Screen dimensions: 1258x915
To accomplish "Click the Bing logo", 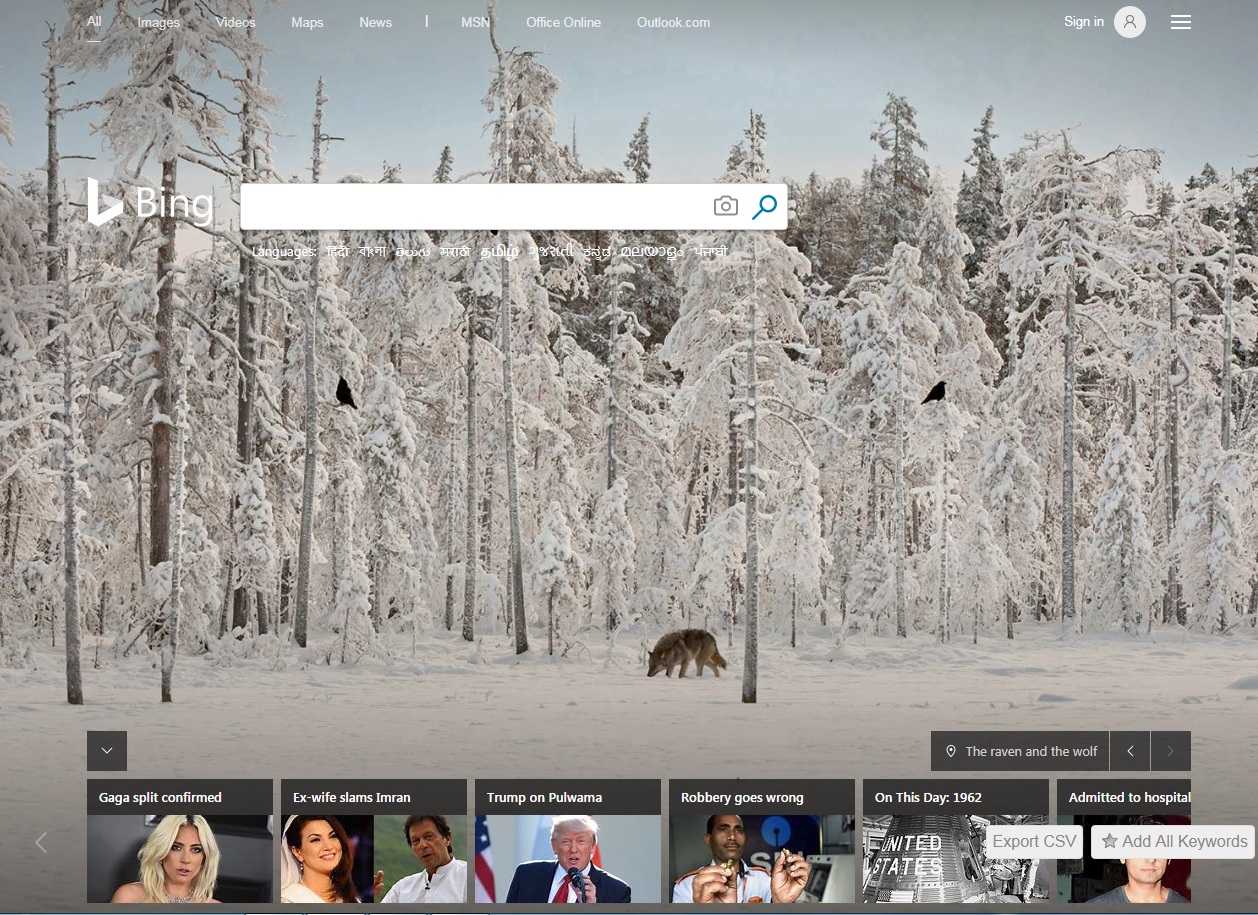I will [150, 203].
